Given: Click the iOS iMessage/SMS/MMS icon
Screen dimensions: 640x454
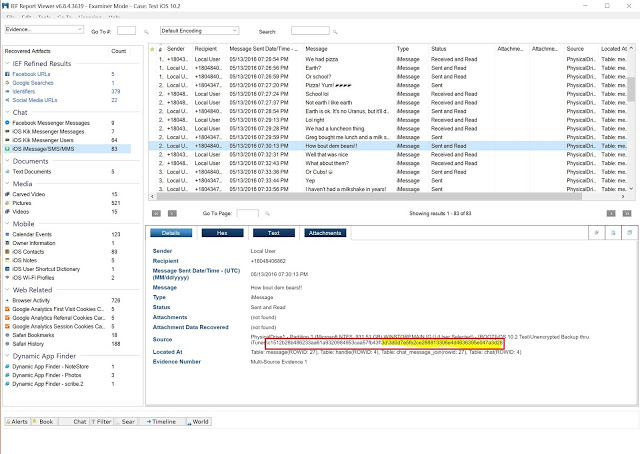Looking at the screenshot, I should 7,149.
